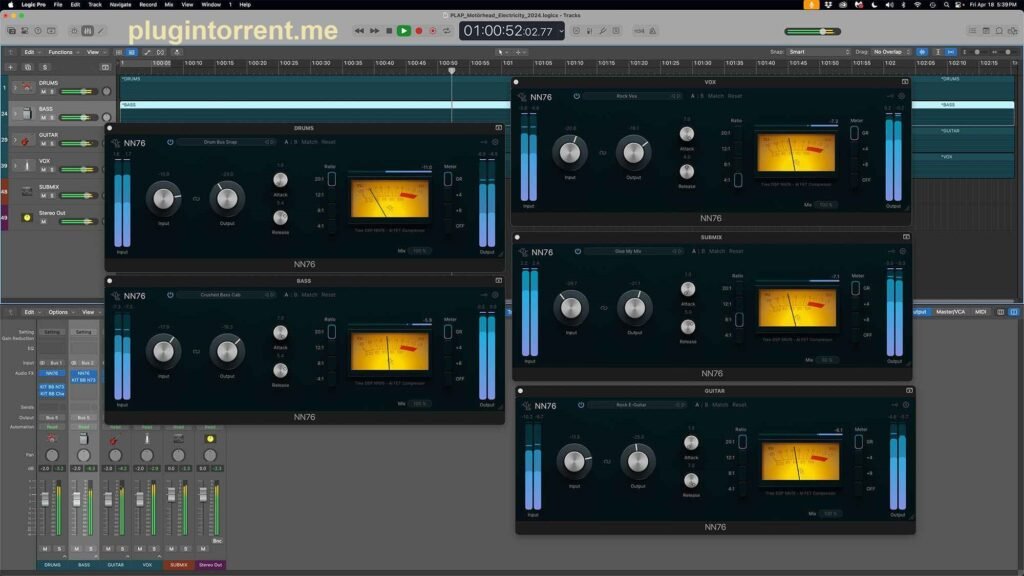Open the Tracks area View menu

(94, 52)
